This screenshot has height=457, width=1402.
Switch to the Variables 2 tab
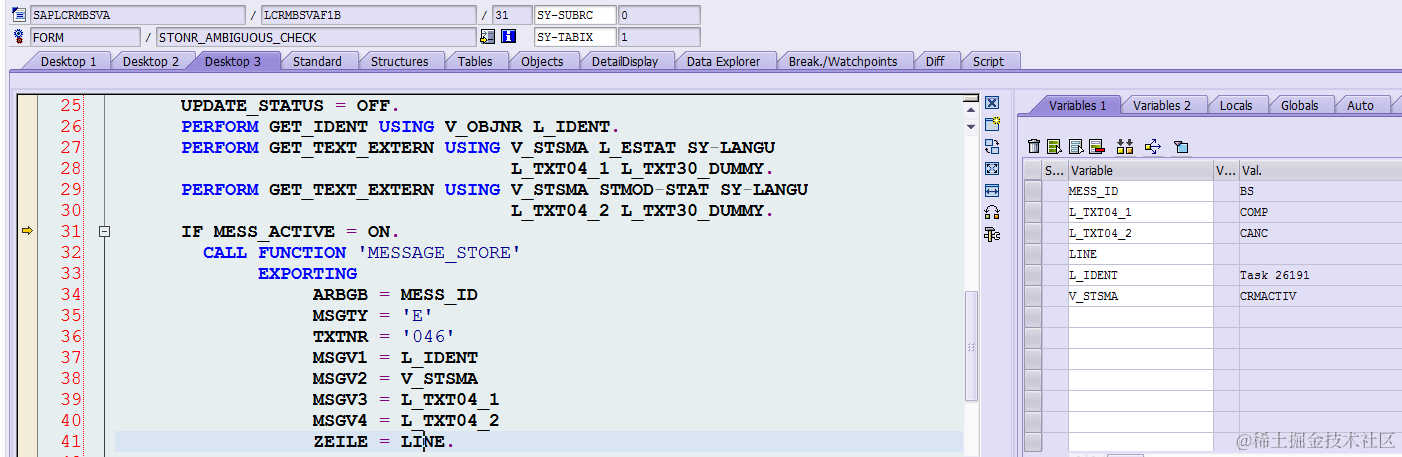click(x=1162, y=105)
